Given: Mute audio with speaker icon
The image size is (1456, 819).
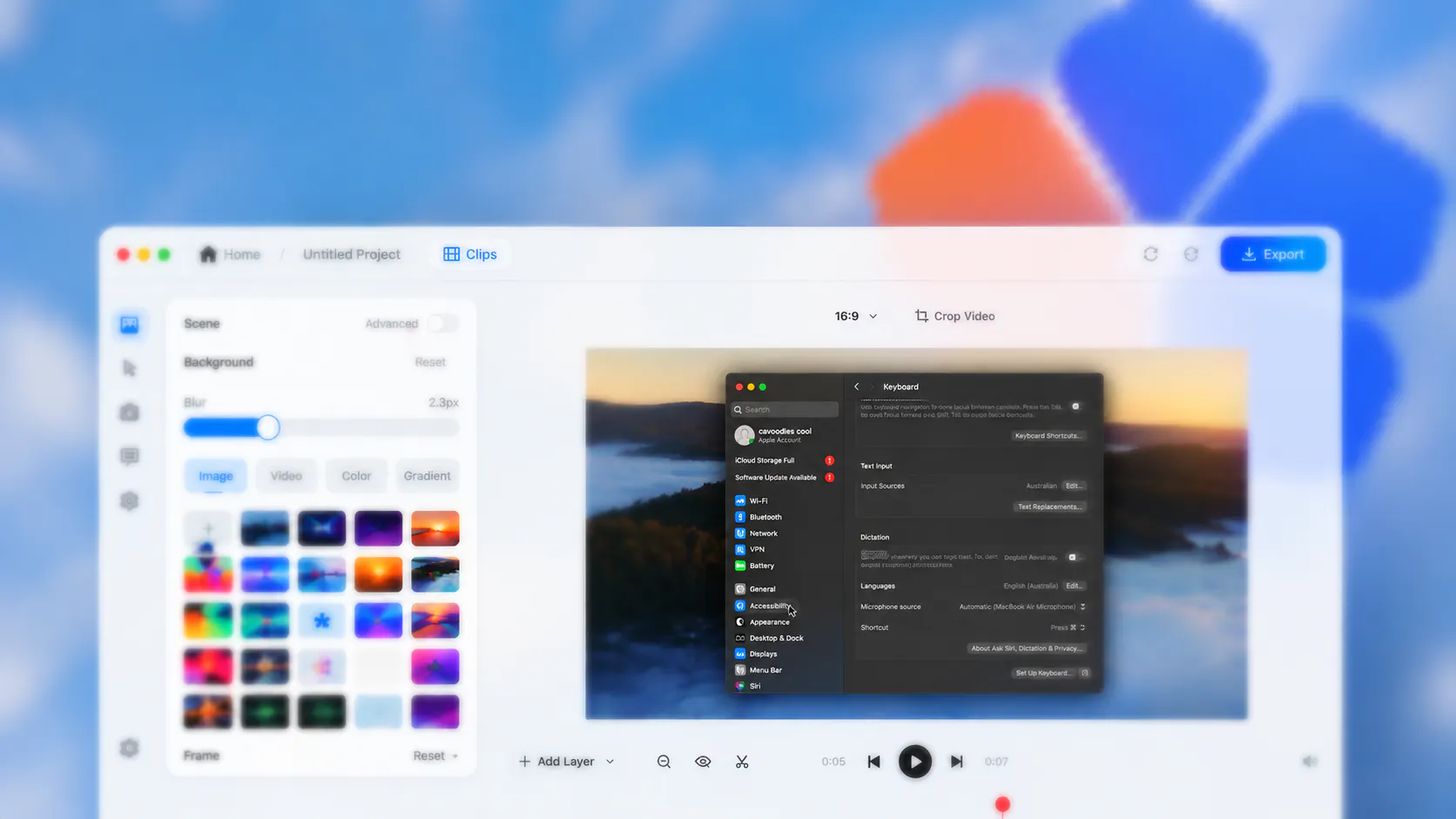Looking at the screenshot, I should coord(1309,762).
